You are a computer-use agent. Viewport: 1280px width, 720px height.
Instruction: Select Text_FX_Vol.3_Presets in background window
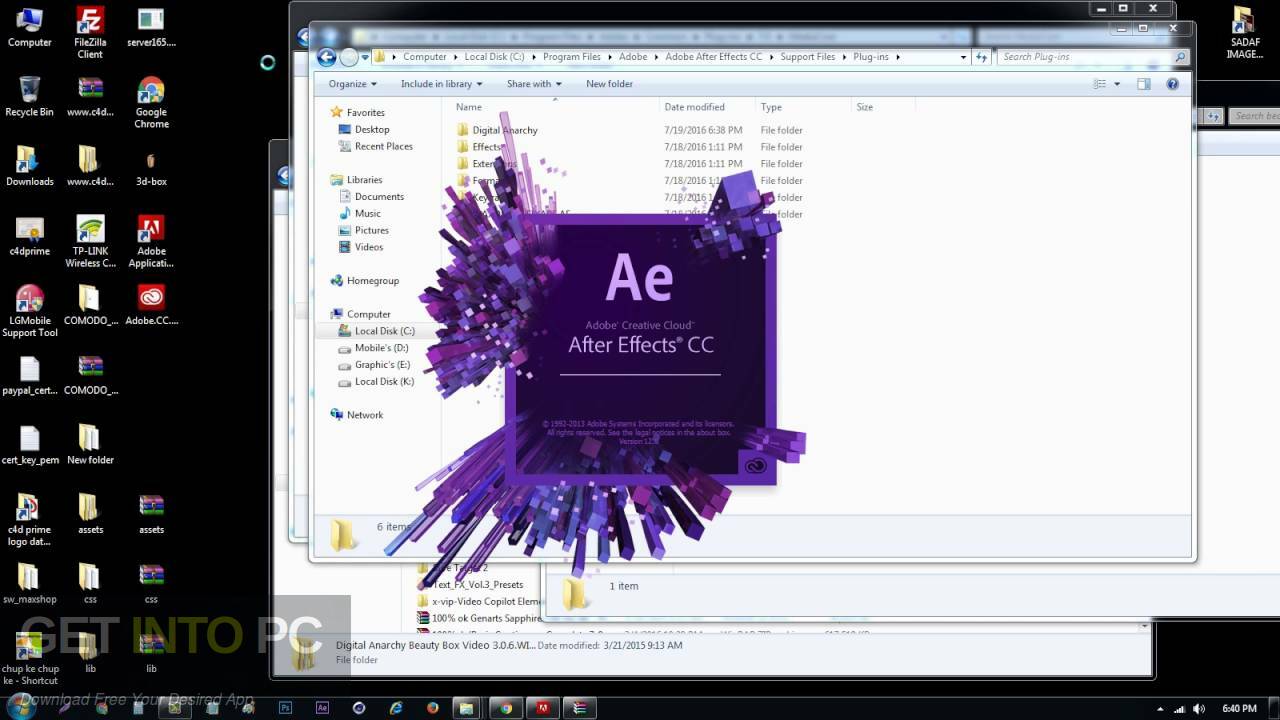pyautogui.click(x=477, y=585)
